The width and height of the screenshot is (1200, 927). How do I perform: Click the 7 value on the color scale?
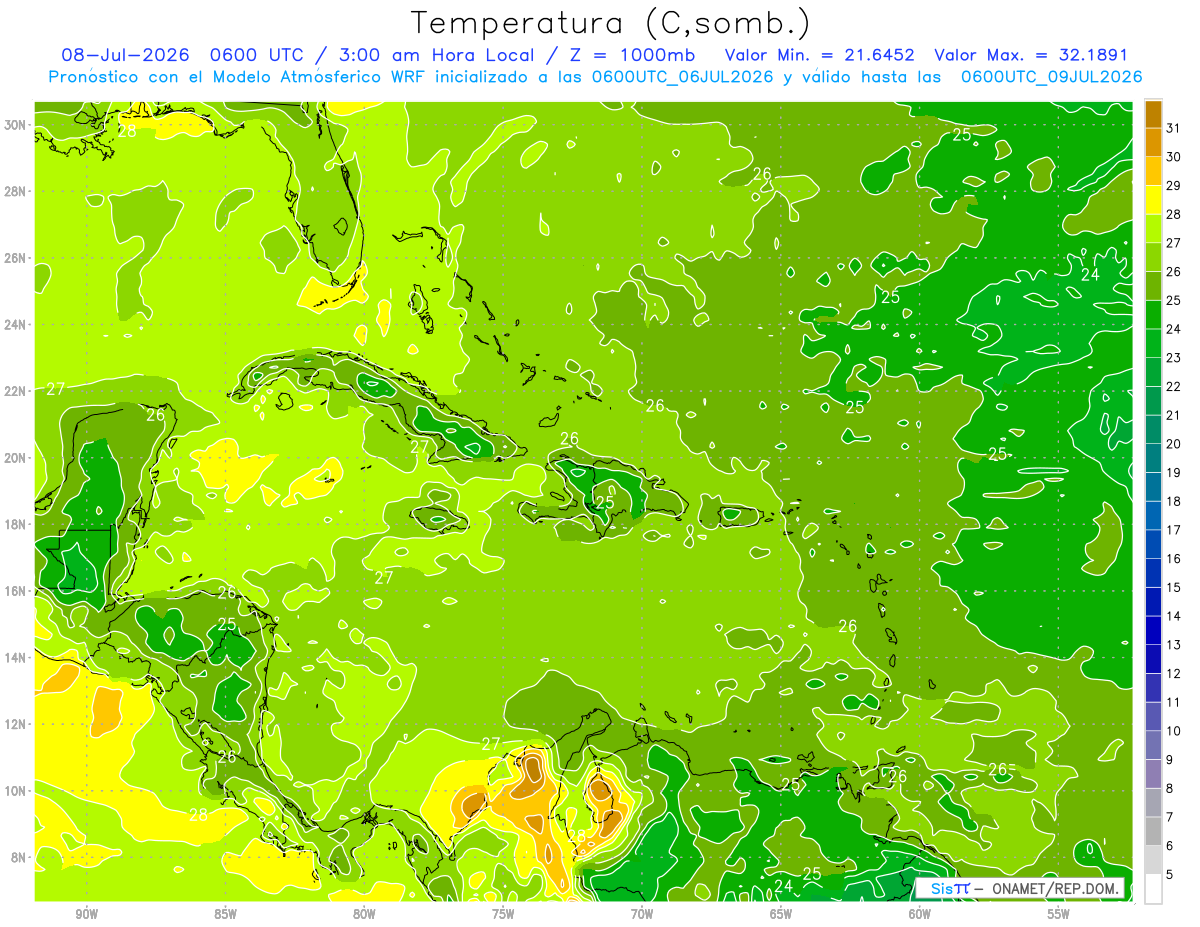point(1170,817)
